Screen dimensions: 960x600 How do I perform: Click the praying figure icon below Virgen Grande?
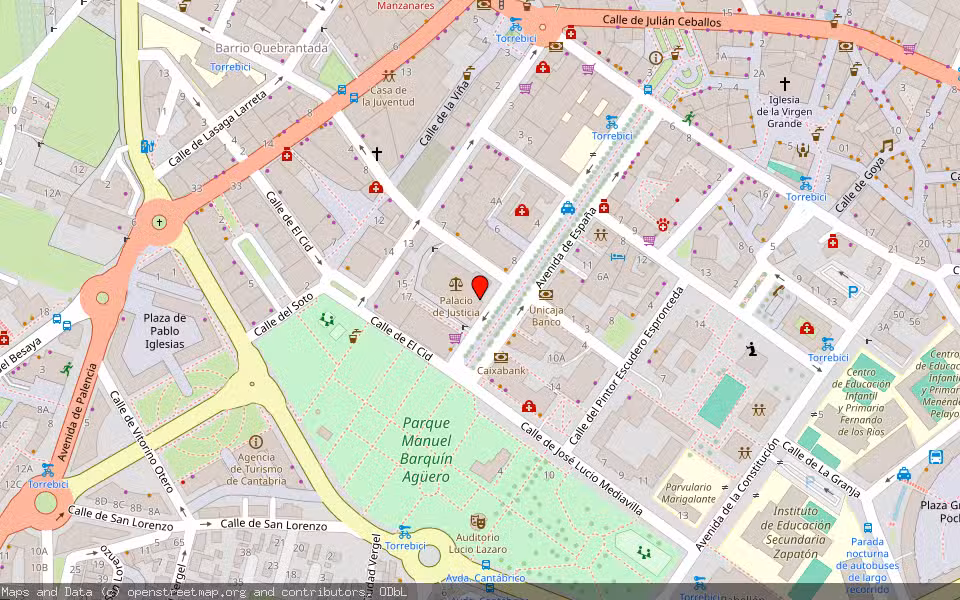tap(803, 150)
